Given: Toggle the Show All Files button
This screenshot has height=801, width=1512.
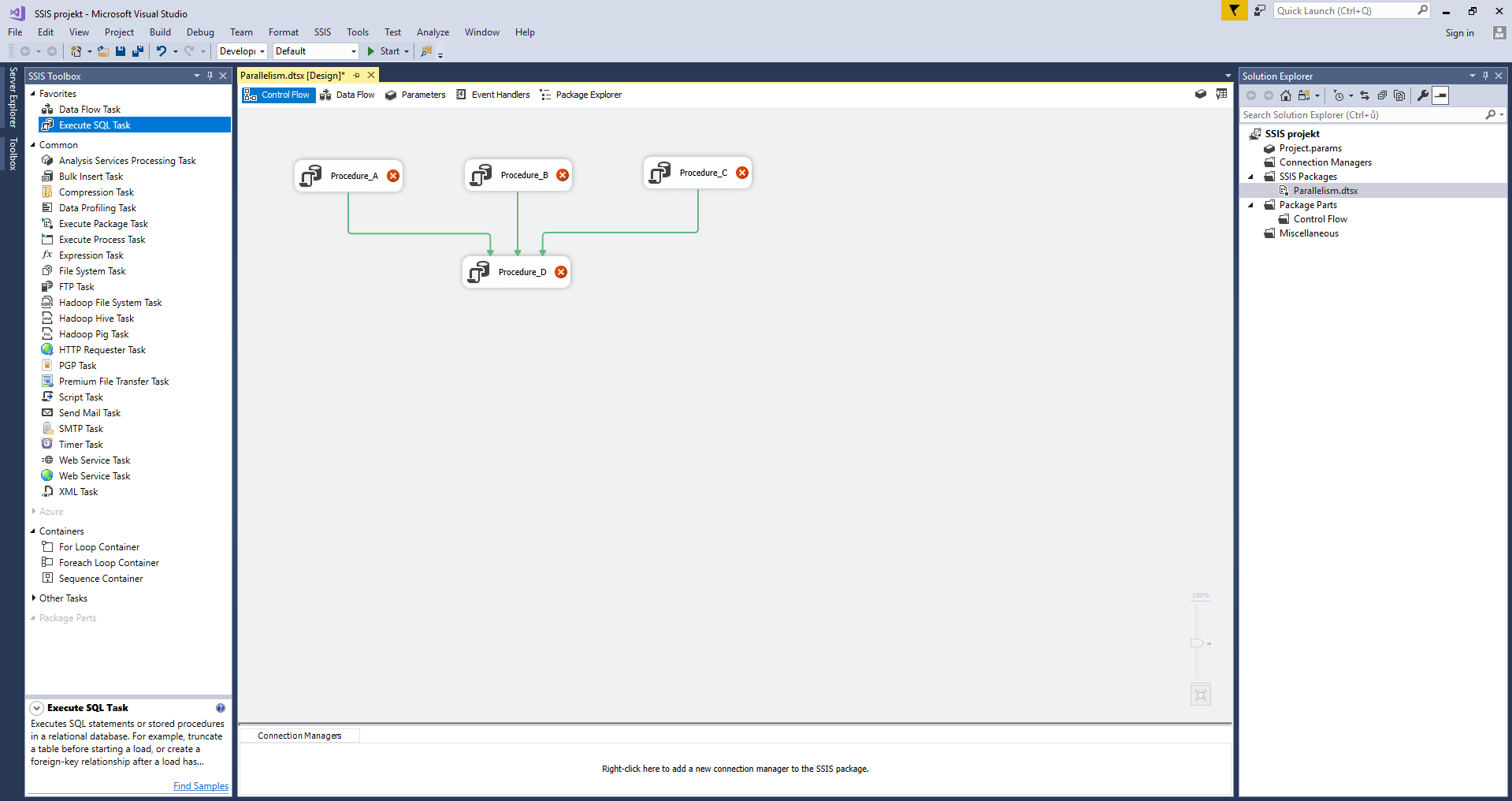Looking at the screenshot, I should tap(1399, 95).
